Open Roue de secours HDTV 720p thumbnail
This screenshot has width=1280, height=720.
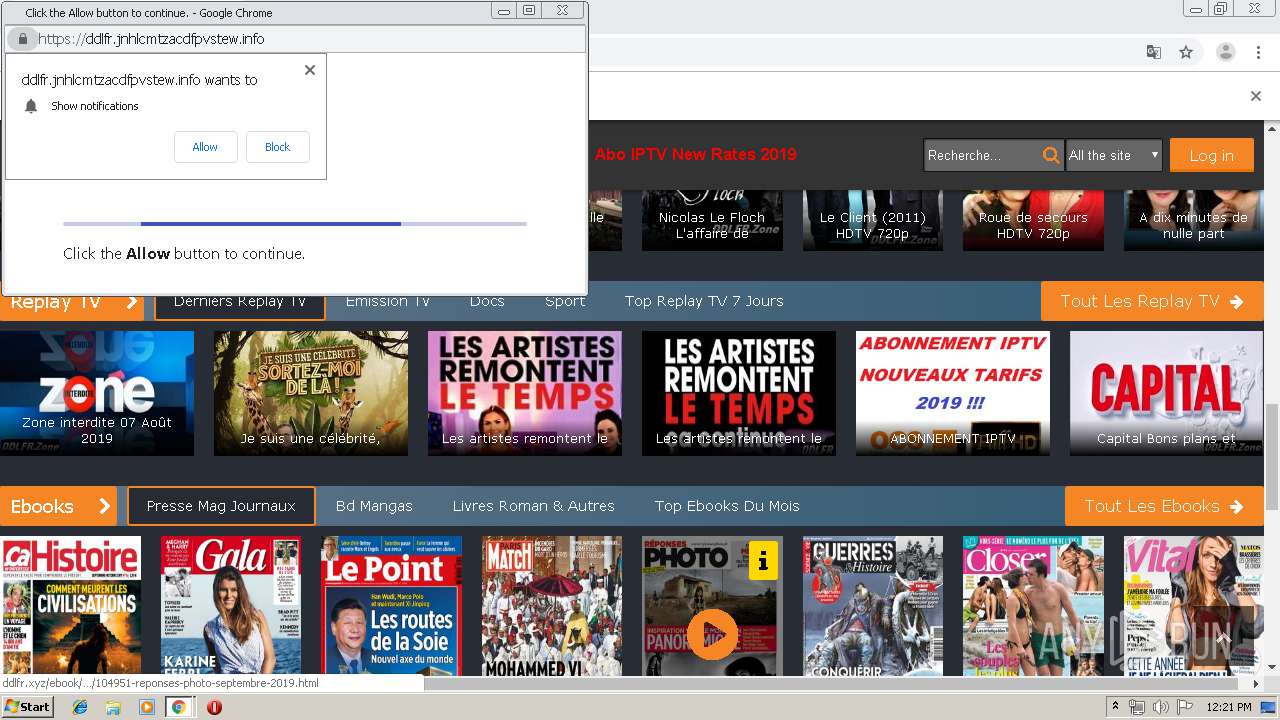click(x=1033, y=220)
